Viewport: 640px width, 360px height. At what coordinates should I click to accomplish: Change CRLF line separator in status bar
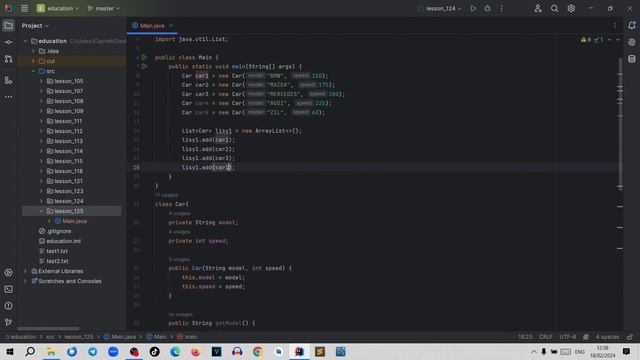(546, 337)
